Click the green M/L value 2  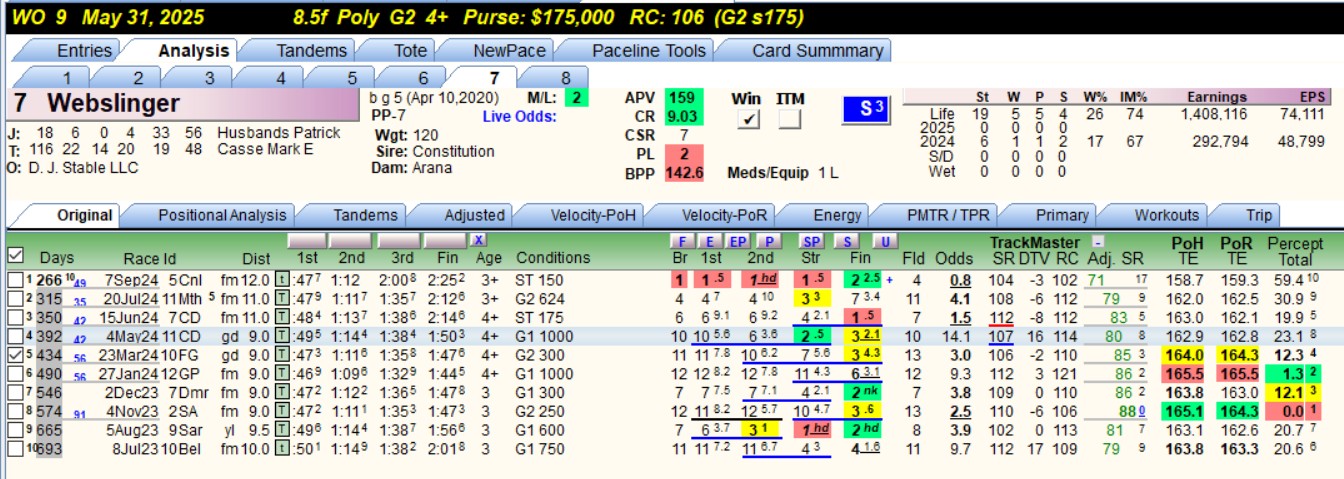click(x=575, y=98)
